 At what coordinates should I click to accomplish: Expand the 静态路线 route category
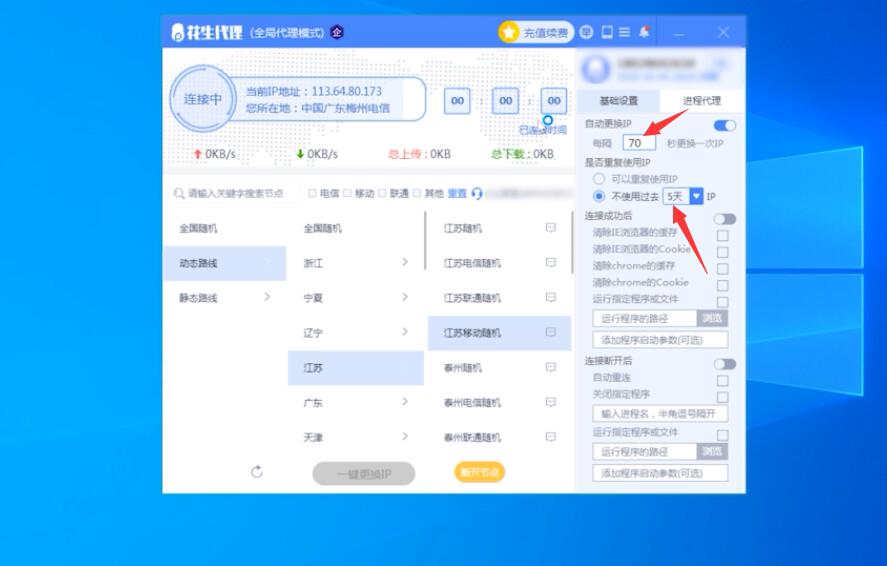(267, 297)
